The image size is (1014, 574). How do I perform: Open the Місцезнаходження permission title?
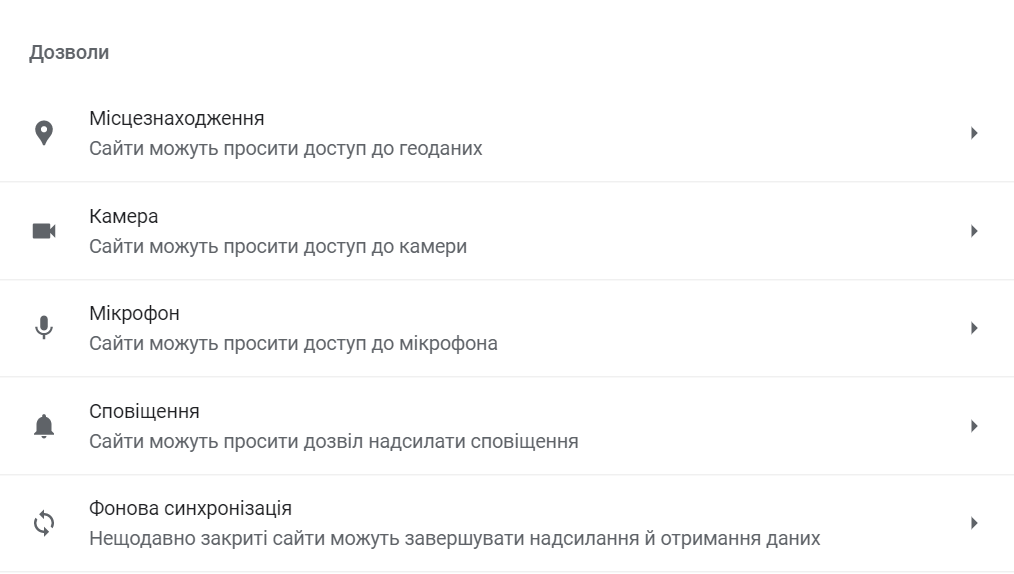[177, 118]
